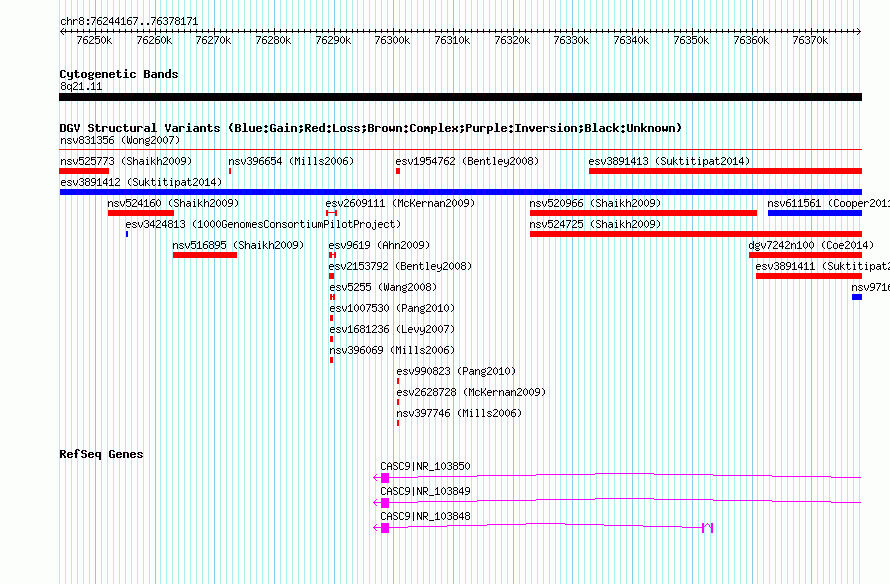
Task: Select the red nsv516895 loss bar
Action: 205,255
